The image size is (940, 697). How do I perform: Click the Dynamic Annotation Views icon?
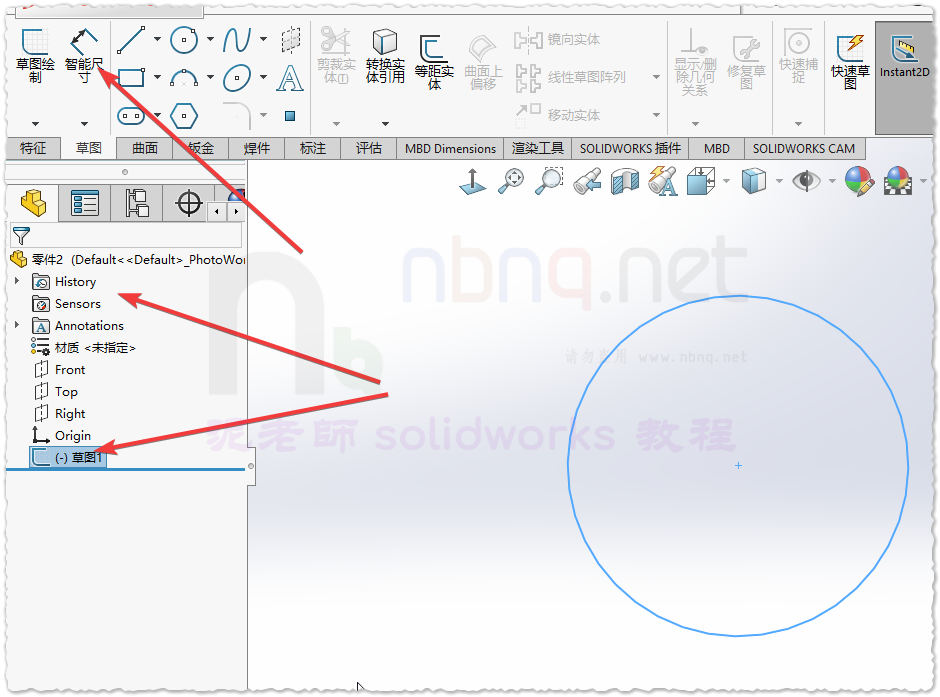pyautogui.click(x=663, y=182)
